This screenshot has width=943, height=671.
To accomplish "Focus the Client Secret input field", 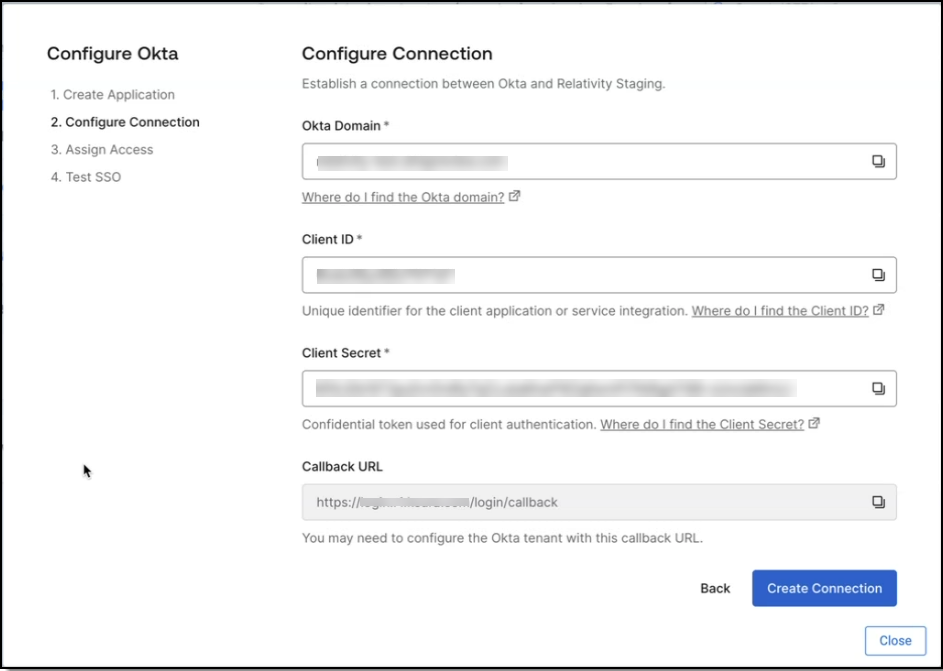I will click(x=599, y=388).
